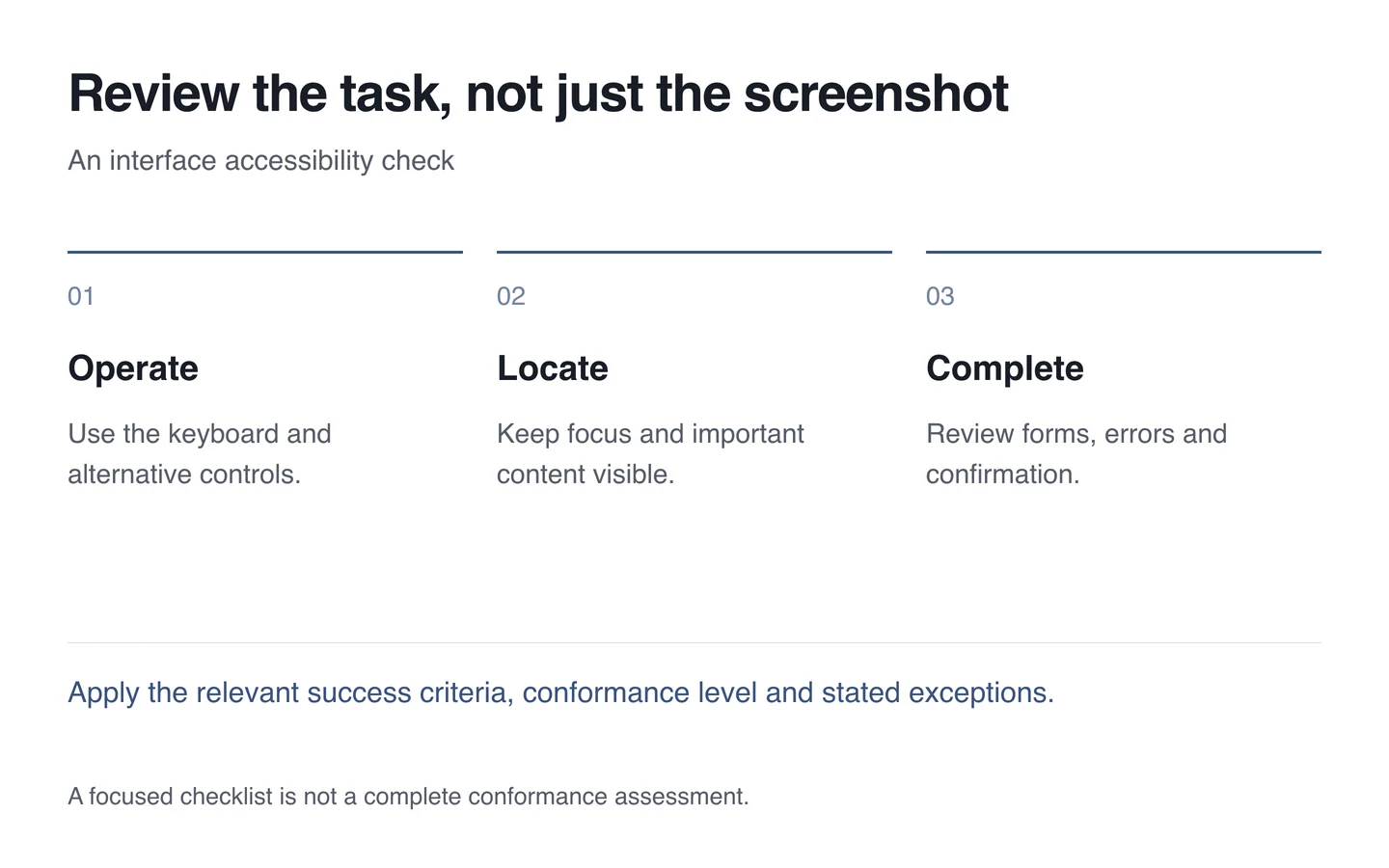Open the "Apply the relevant success criteria" link
The height and width of the screenshot is (868, 1389).
pyautogui.click(x=560, y=692)
